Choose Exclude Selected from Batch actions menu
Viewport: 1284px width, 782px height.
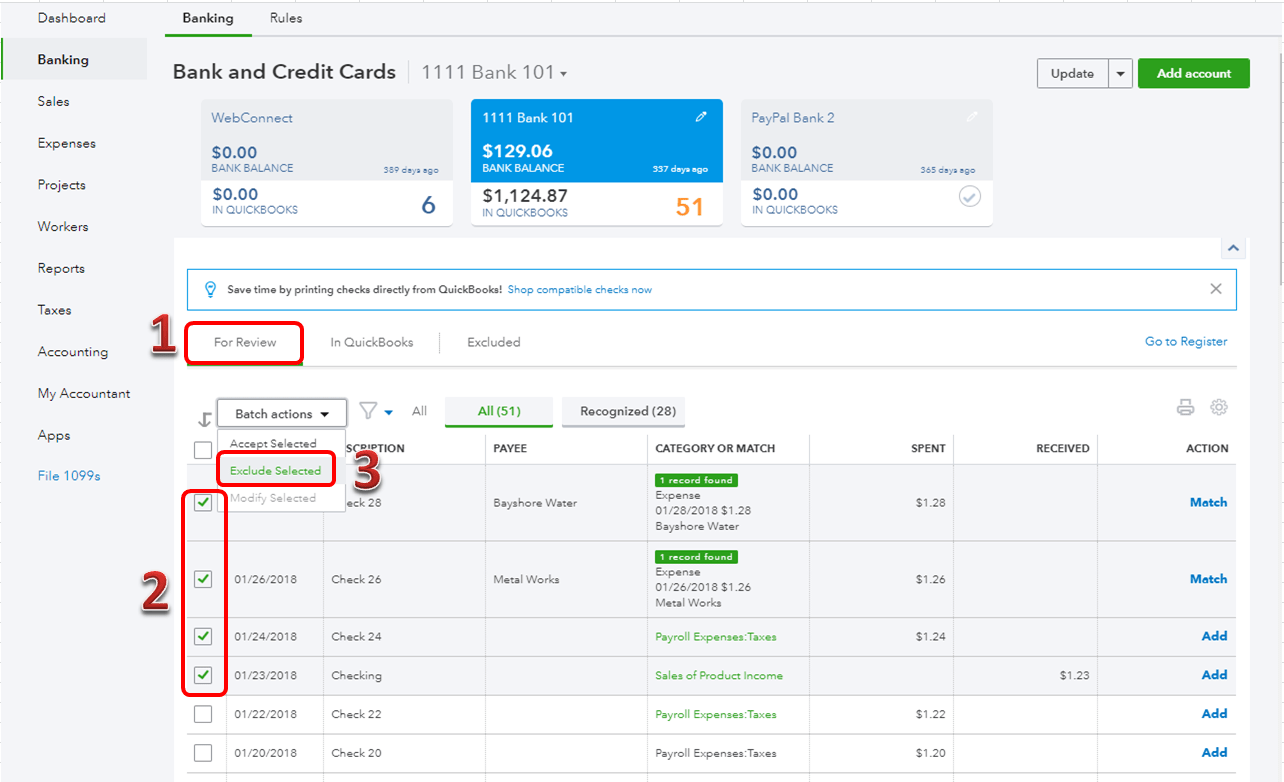click(x=276, y=468)
